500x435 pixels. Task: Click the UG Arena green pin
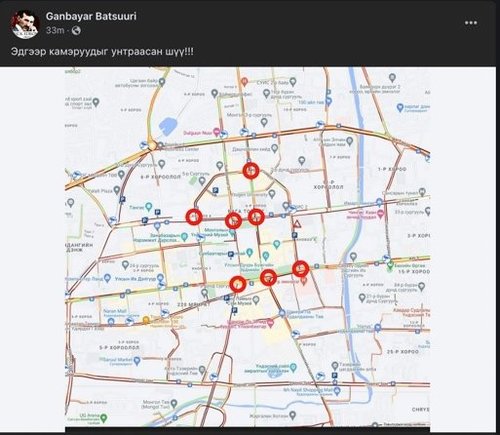(104, 417)
